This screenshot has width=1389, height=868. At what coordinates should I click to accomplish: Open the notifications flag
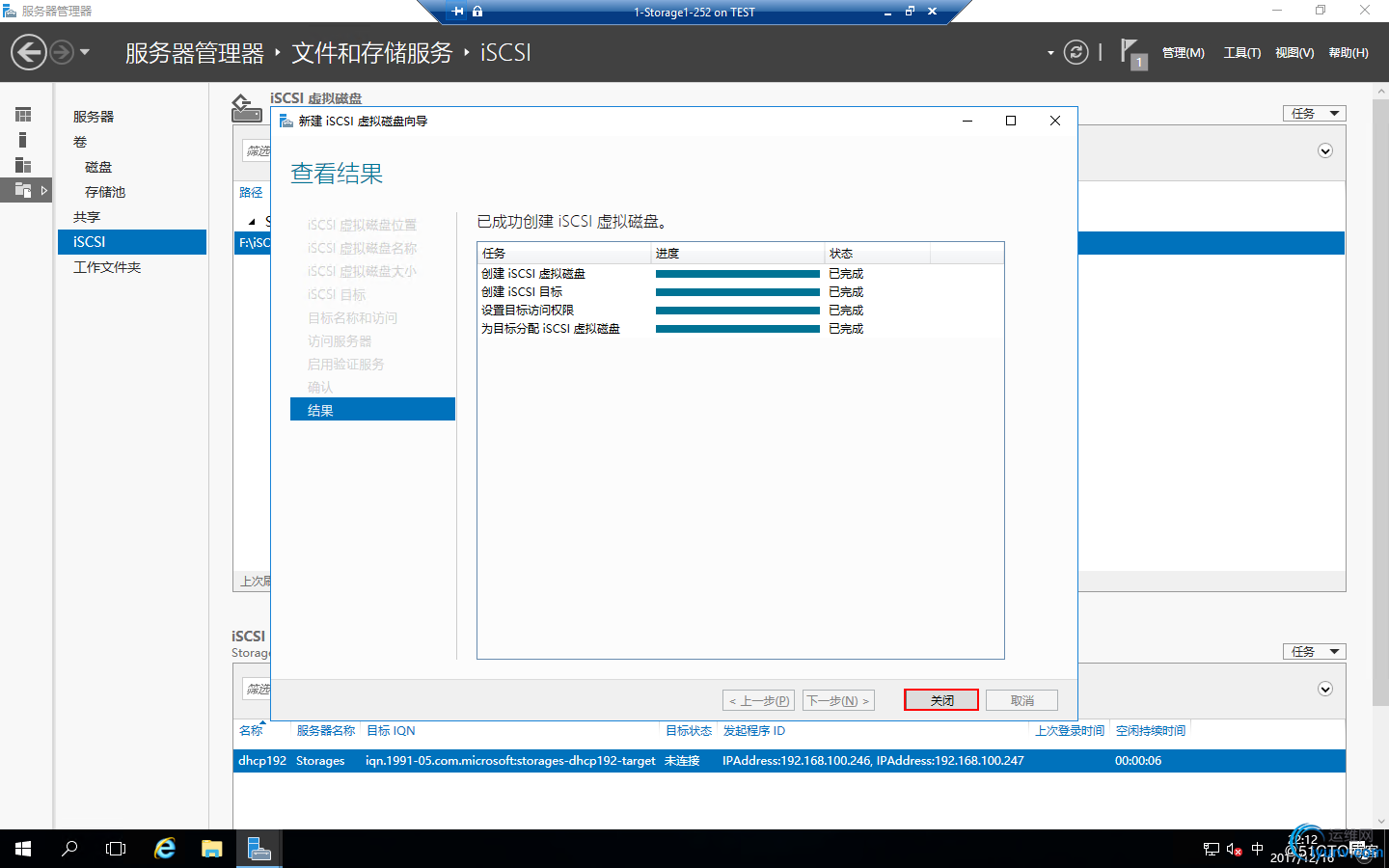[x=1133, y=53]
